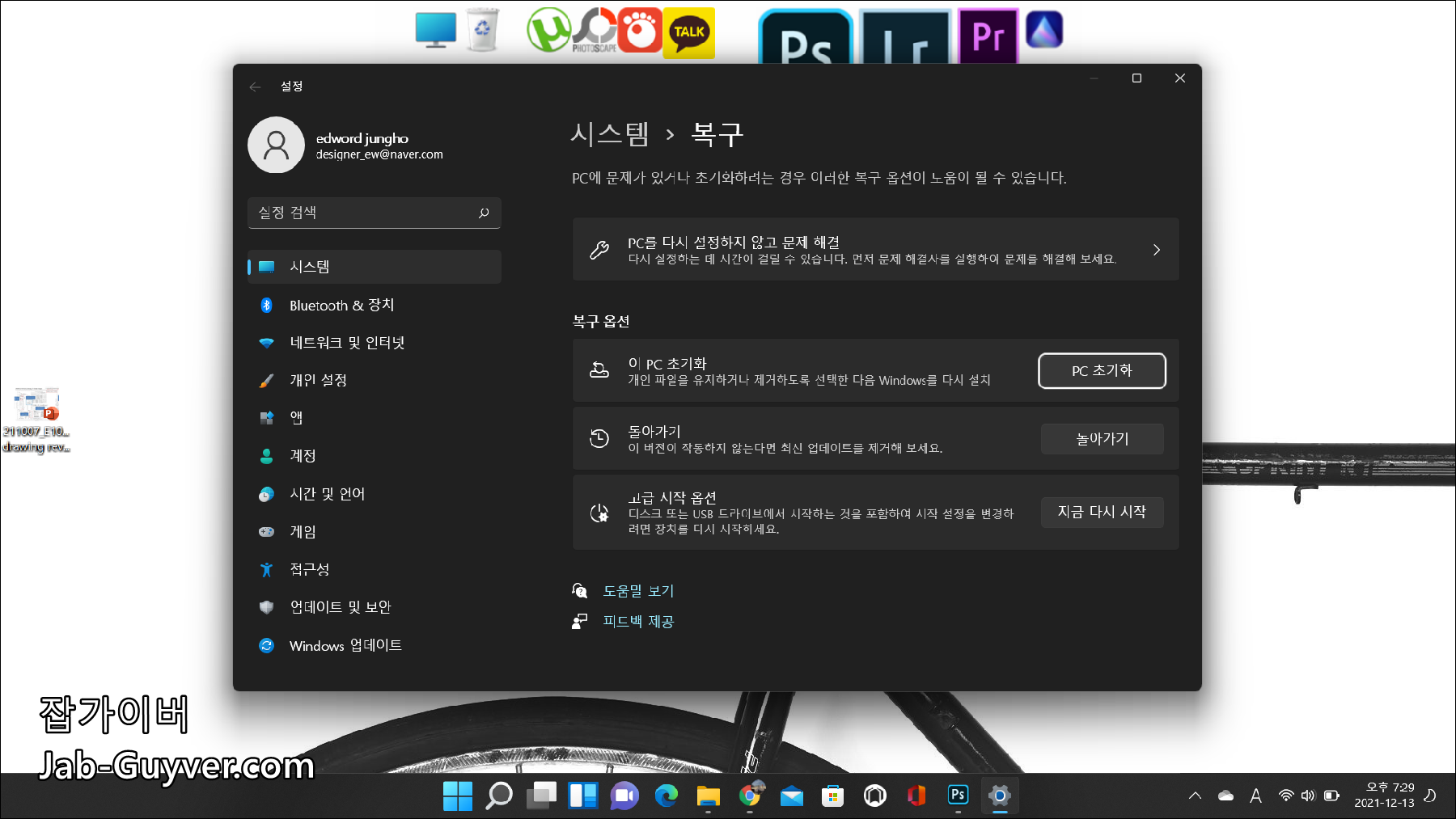Click the PC 초기화 reset button

click(1102, 371)
